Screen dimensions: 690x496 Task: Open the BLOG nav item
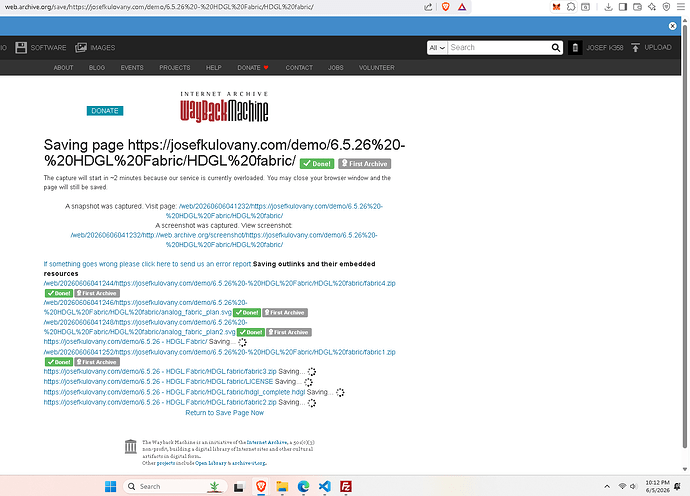97,68
